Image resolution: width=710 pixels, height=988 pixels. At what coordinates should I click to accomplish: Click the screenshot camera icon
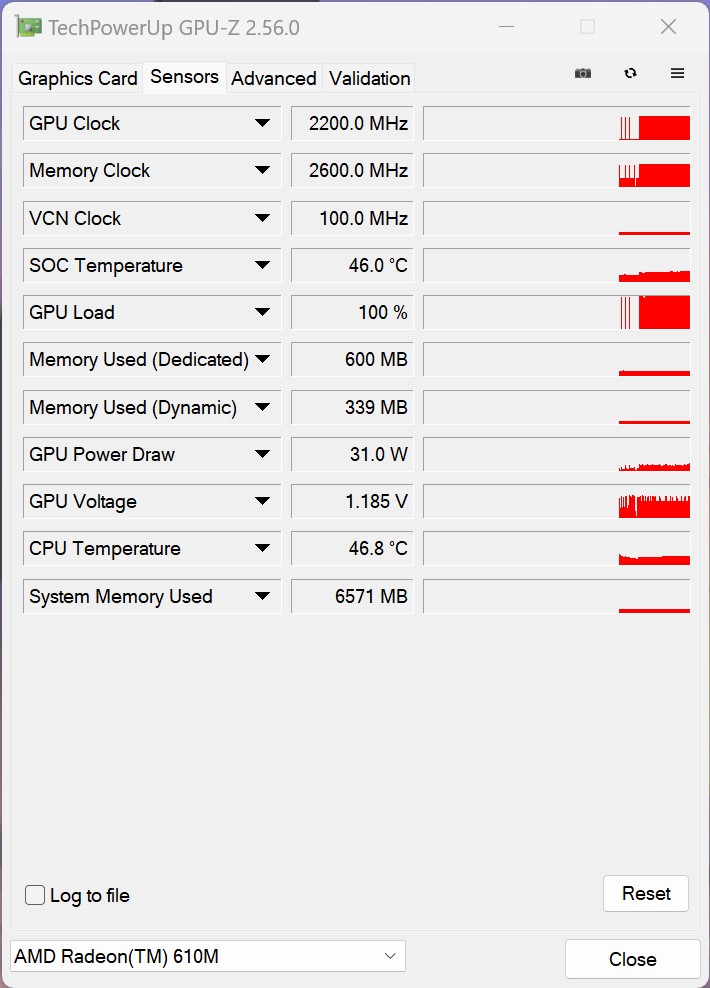(583, 74)
